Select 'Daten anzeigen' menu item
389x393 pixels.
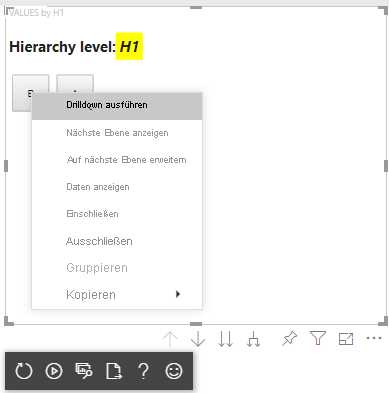[x=117, y=187]
